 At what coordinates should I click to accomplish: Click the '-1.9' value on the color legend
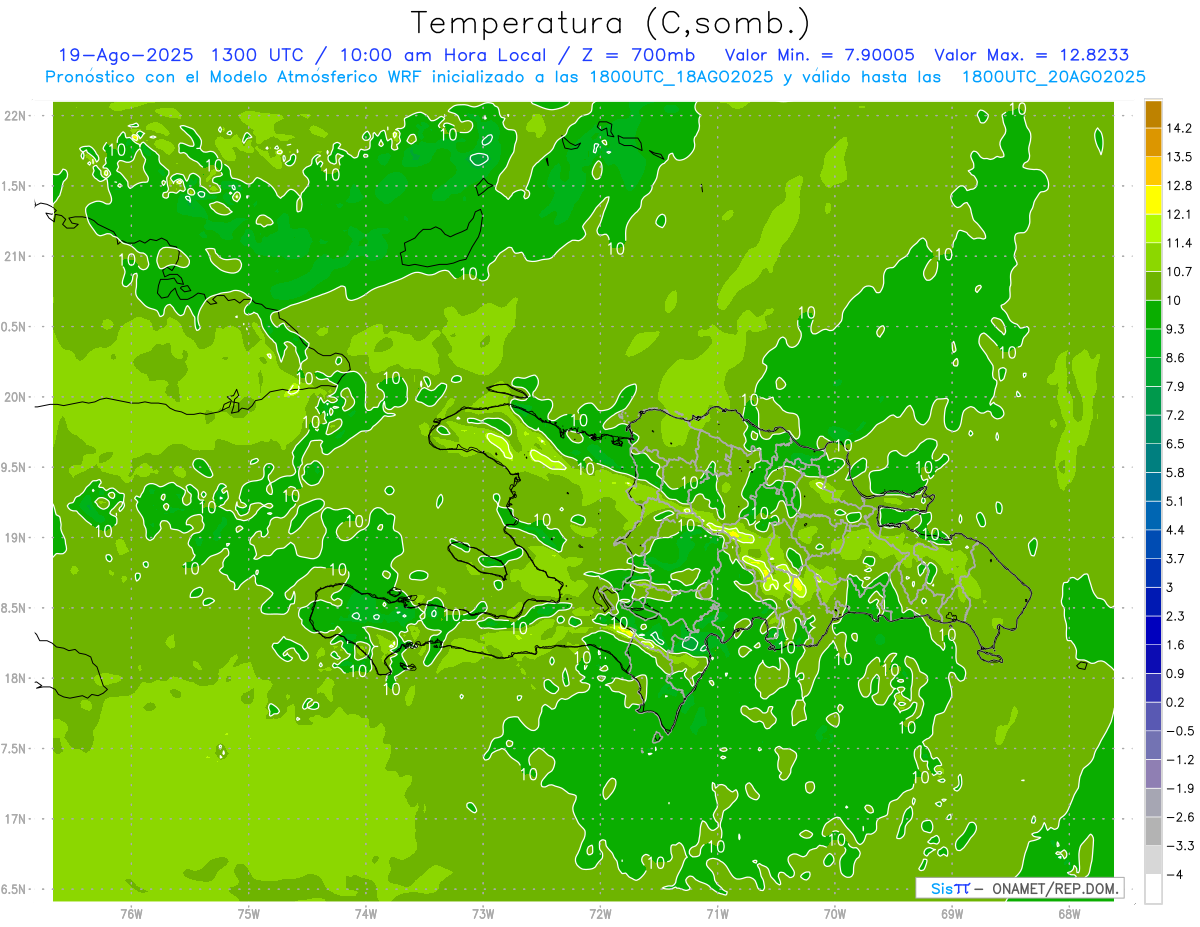click(1180, 788)
